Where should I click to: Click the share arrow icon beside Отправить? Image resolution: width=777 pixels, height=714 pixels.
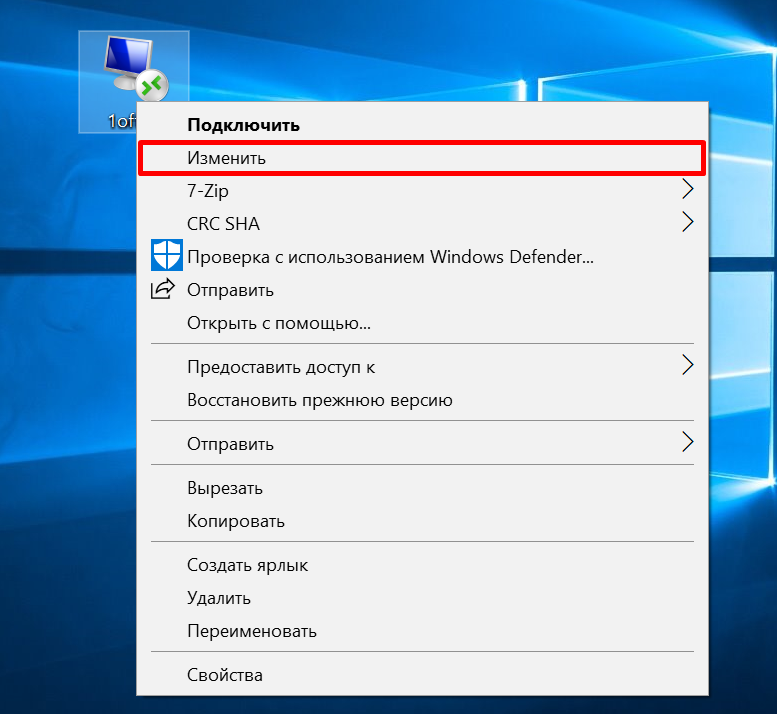tap(163, 289)
